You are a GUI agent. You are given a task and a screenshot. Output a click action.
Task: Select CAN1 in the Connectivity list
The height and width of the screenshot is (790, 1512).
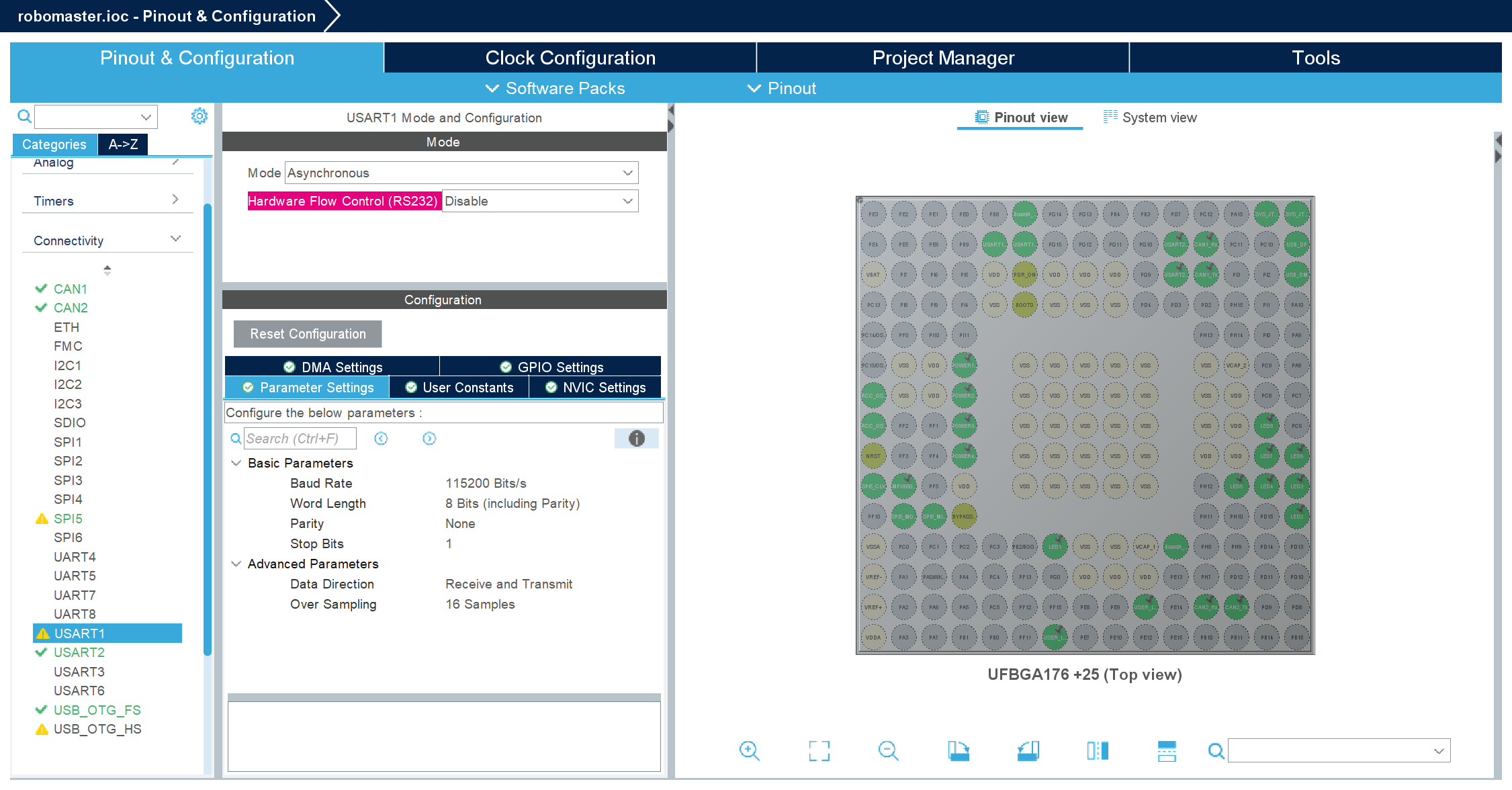tap(71, 289)
